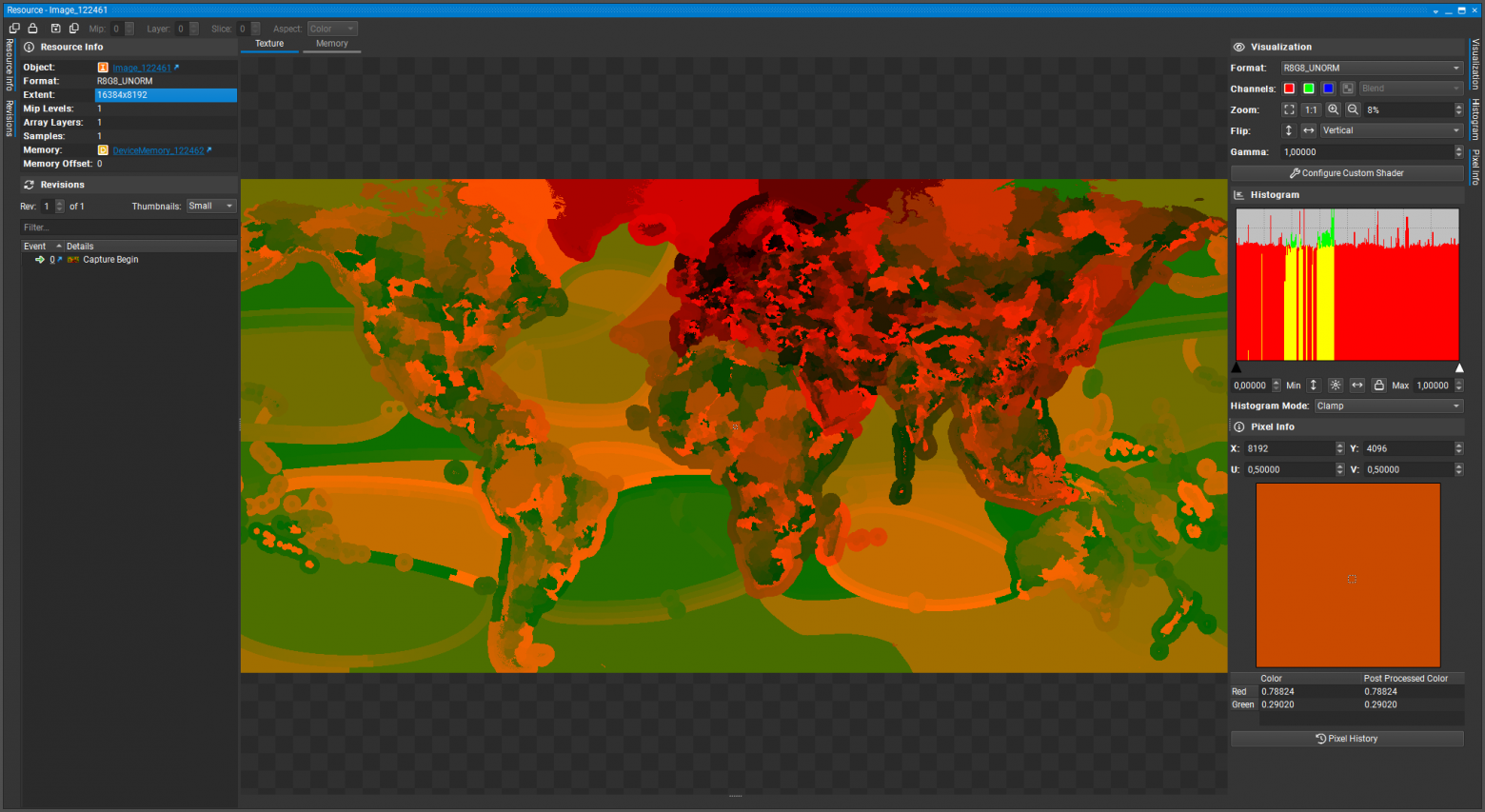
Task: Open the DeviceMemory_122462 link
Action: click(x=157, y=149)
